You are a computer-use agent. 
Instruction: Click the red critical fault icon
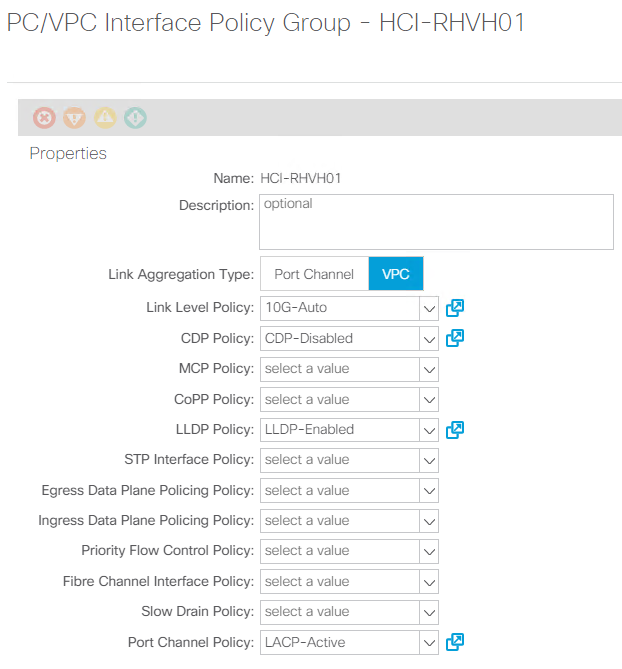pyautogui.click(x=44, y=118)
